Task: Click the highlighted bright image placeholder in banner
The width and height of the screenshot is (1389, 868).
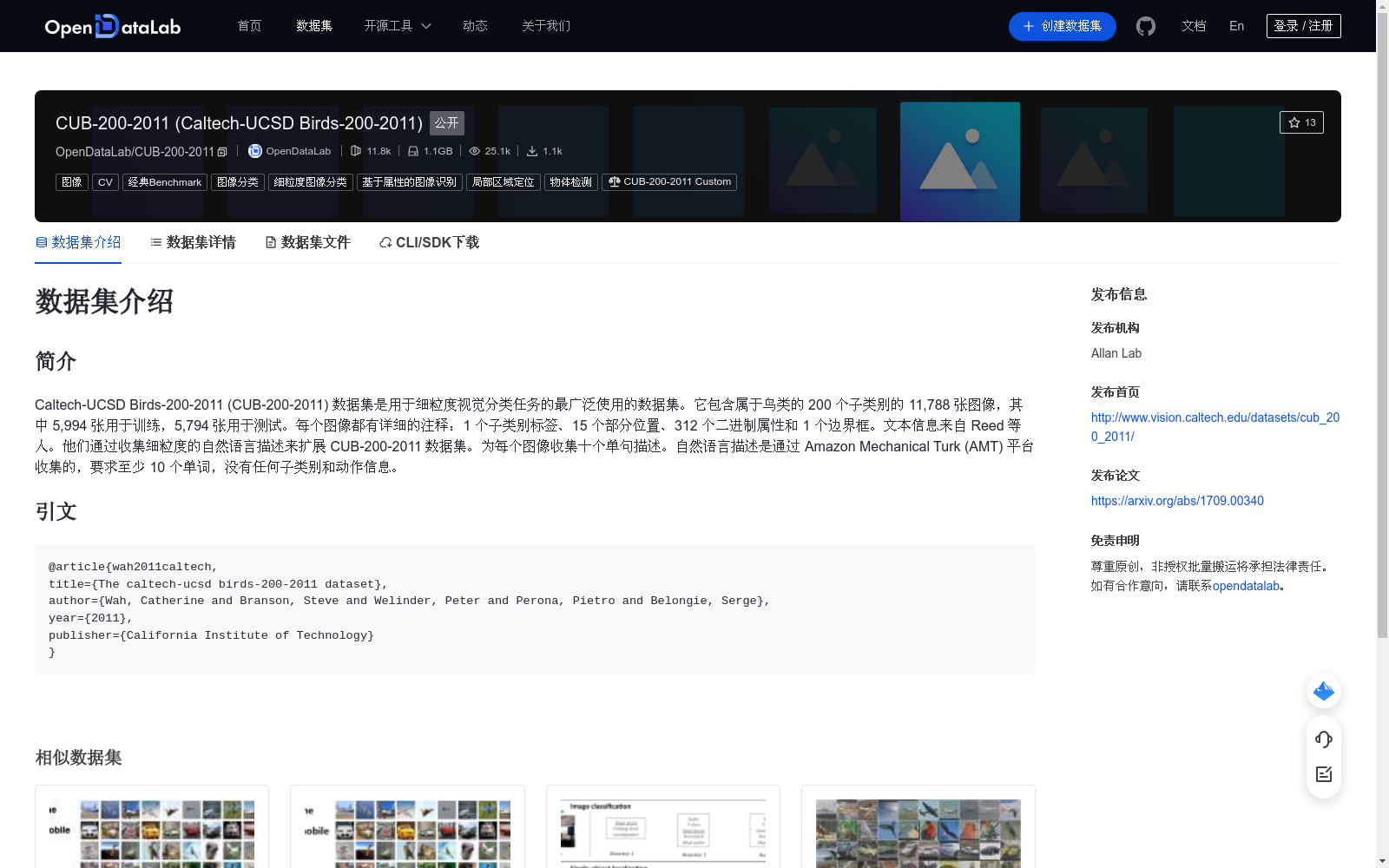Action: coord(960,161)
